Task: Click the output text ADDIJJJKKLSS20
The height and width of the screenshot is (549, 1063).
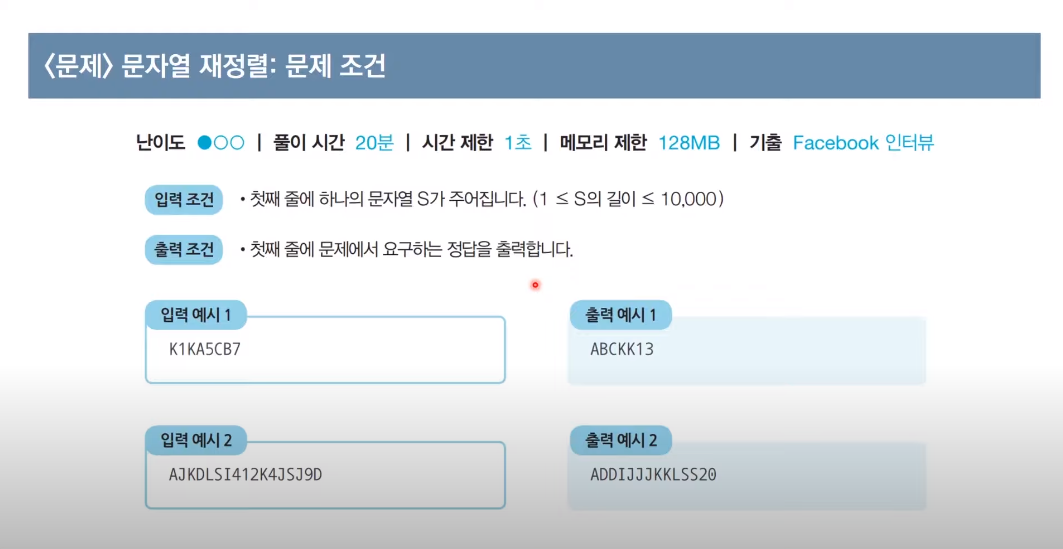Action: pyautogui.click(x=654, y=474)
